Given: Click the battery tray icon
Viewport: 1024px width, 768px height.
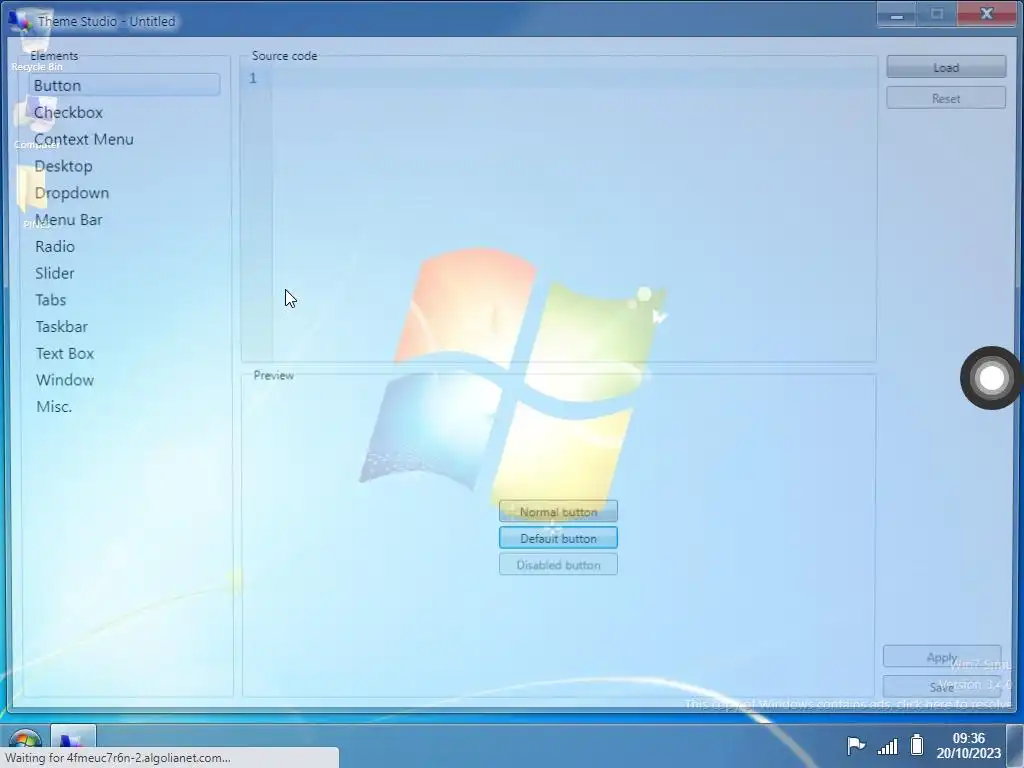Looking at the screenshot, I should pyautogui.click(x=917, y=744).
